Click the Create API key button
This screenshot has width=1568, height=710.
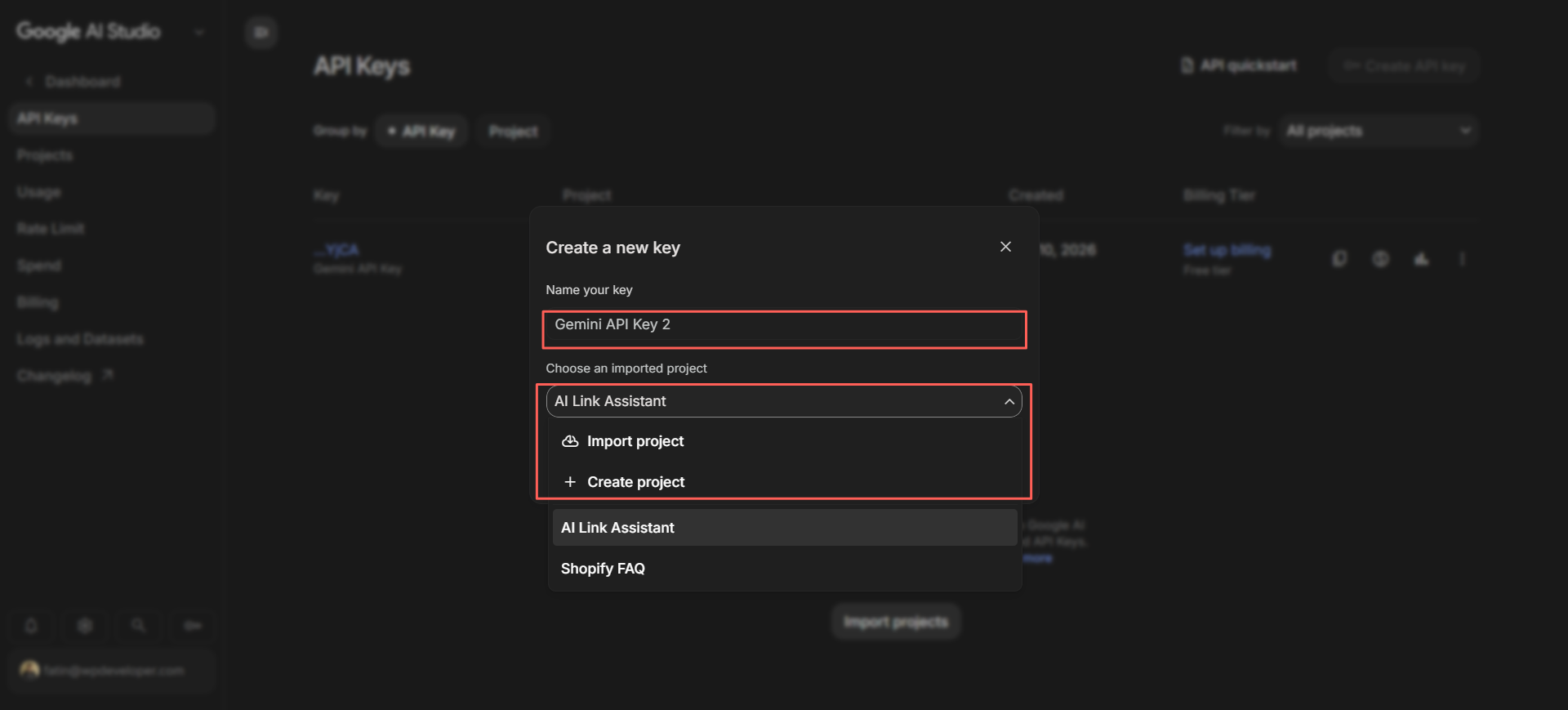pos(1404,65)
